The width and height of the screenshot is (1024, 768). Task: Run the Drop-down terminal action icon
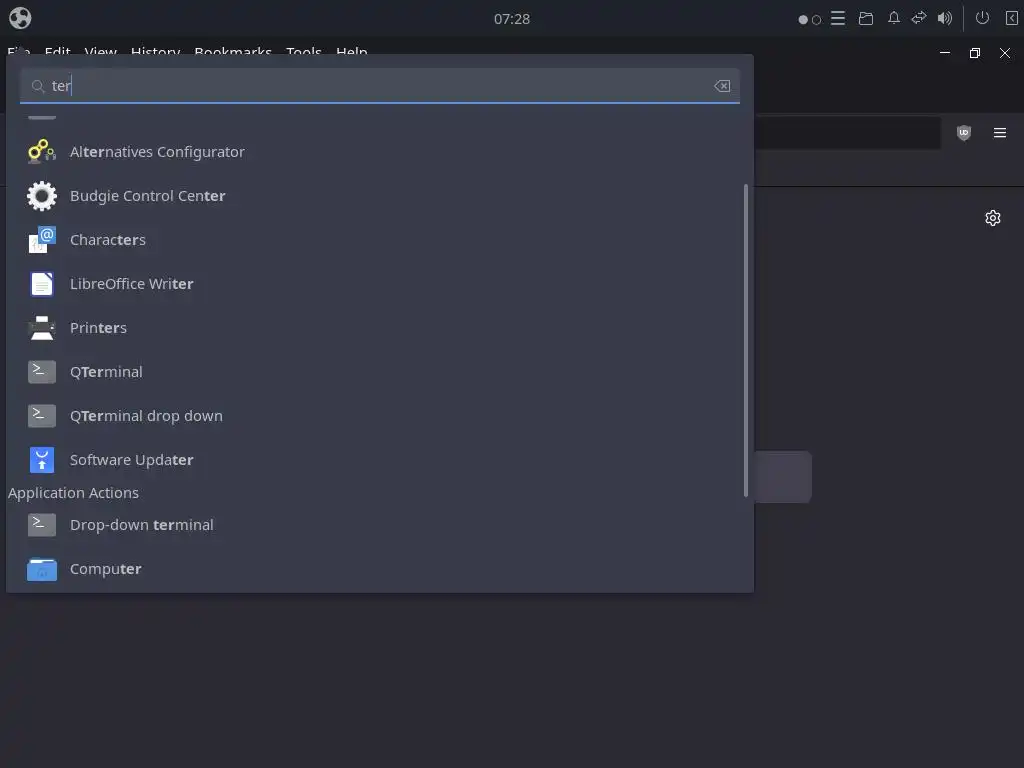42,525
